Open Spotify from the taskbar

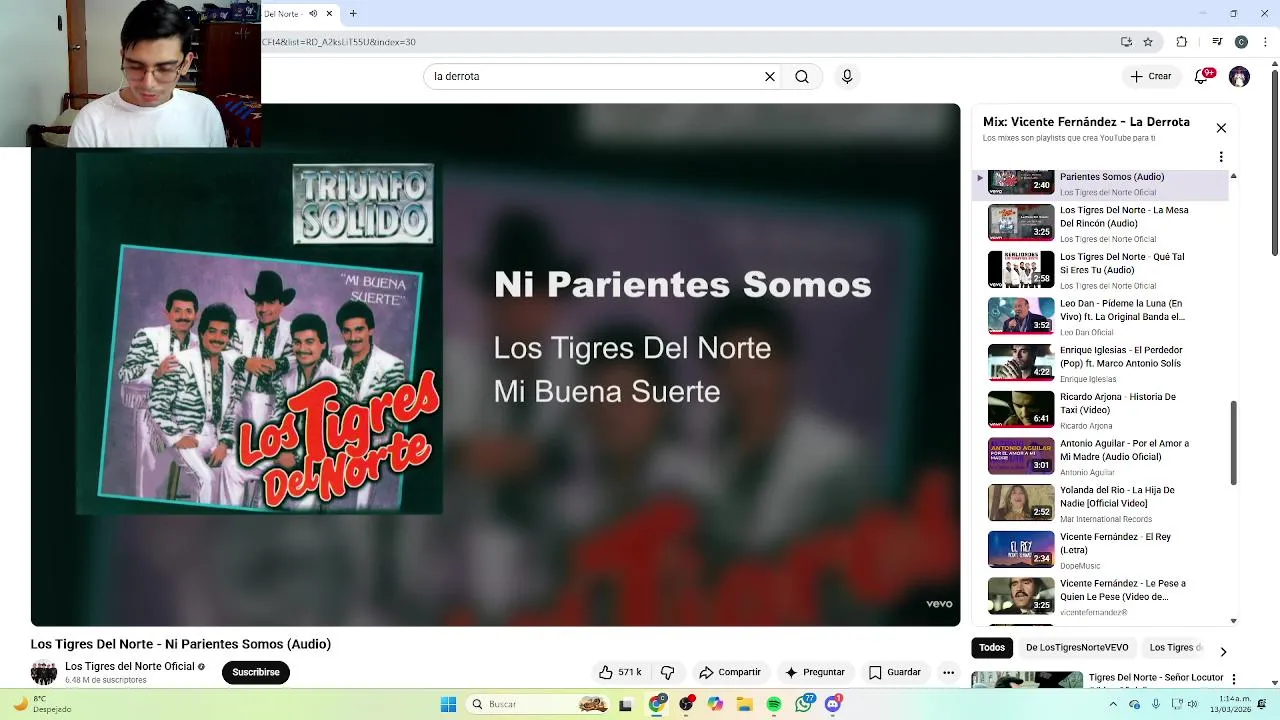(774, 704)
